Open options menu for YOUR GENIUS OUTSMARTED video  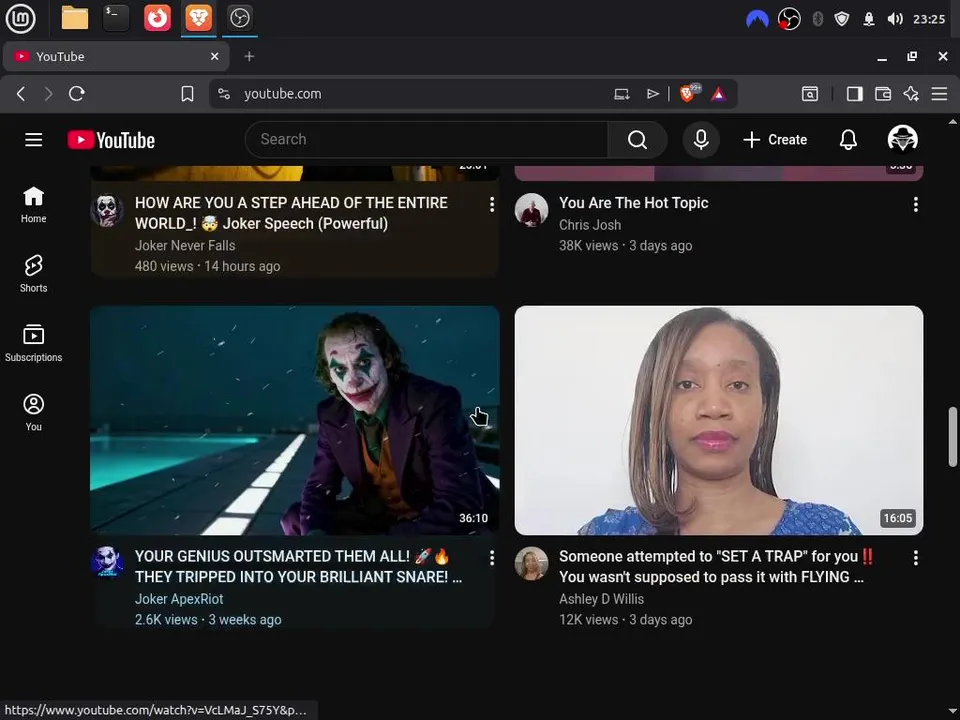[492, 558]
